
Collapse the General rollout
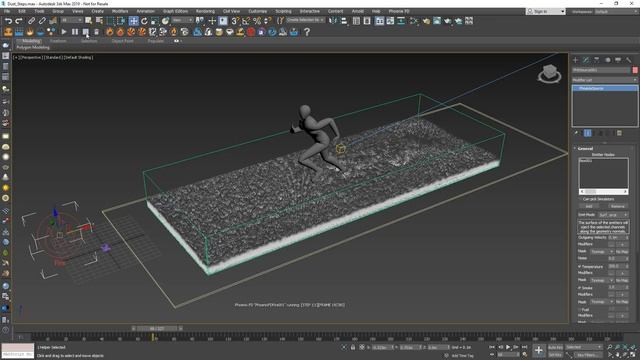[585, 149]
